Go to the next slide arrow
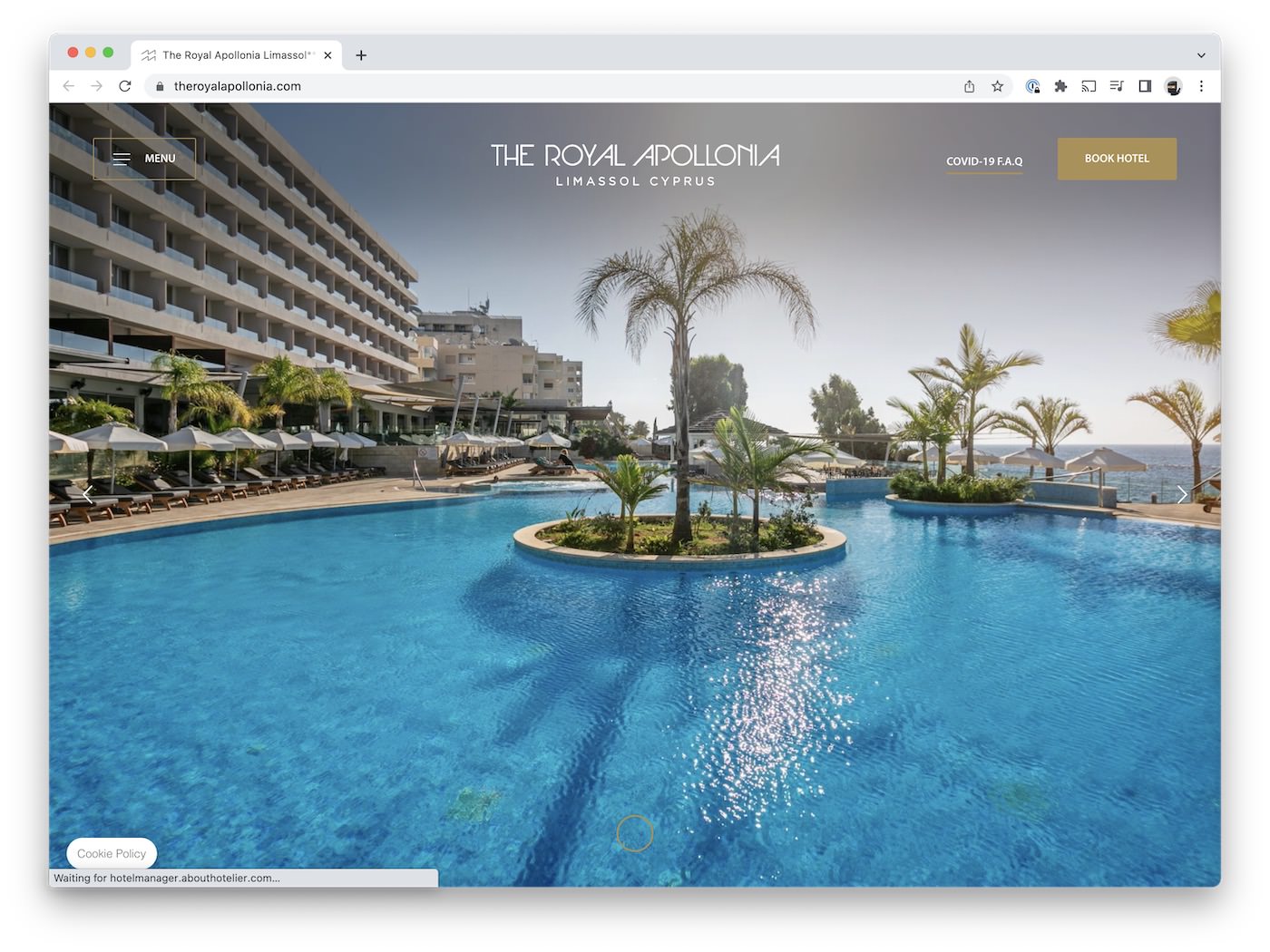Image resolution: width=1270 pixels, height=952 pixels. tap(1181, 494)
